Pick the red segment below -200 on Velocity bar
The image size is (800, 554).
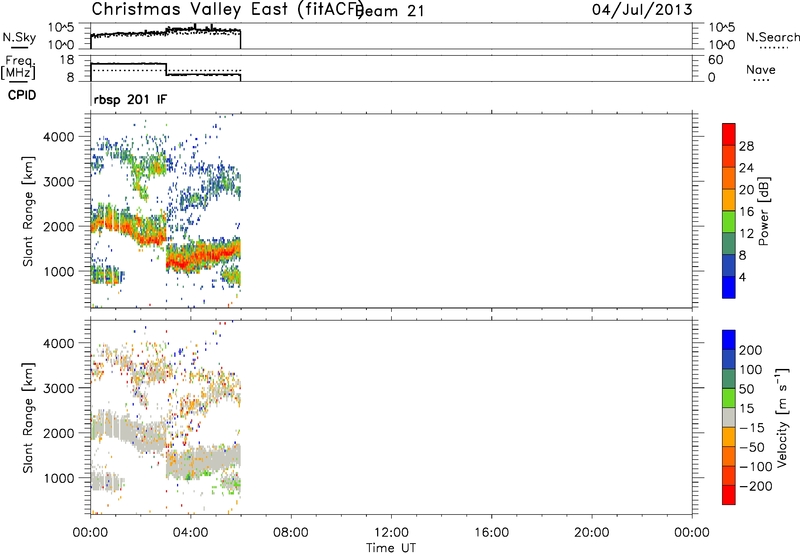tap(729, 495)
